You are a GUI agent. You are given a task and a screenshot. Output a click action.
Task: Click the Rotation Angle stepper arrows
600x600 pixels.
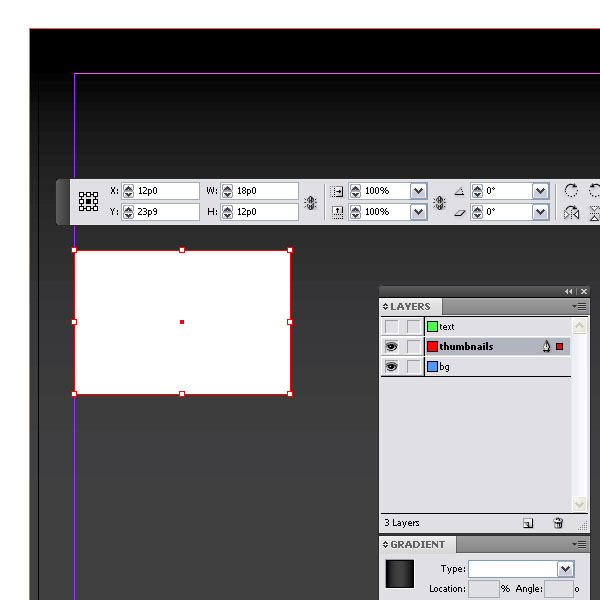click(477, 191)
